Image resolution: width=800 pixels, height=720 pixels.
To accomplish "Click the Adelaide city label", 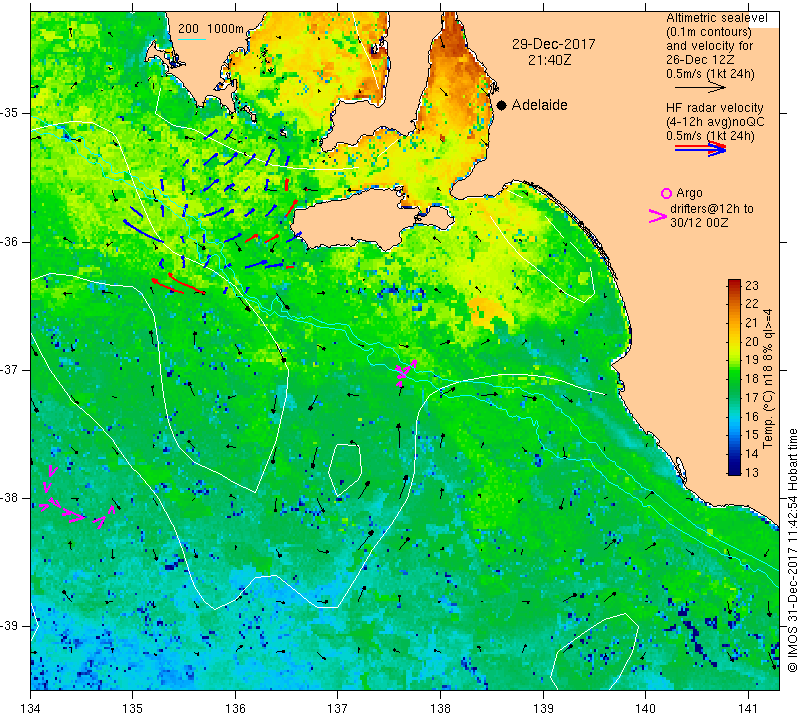I will pyautogui.click(x=539, y=105).
